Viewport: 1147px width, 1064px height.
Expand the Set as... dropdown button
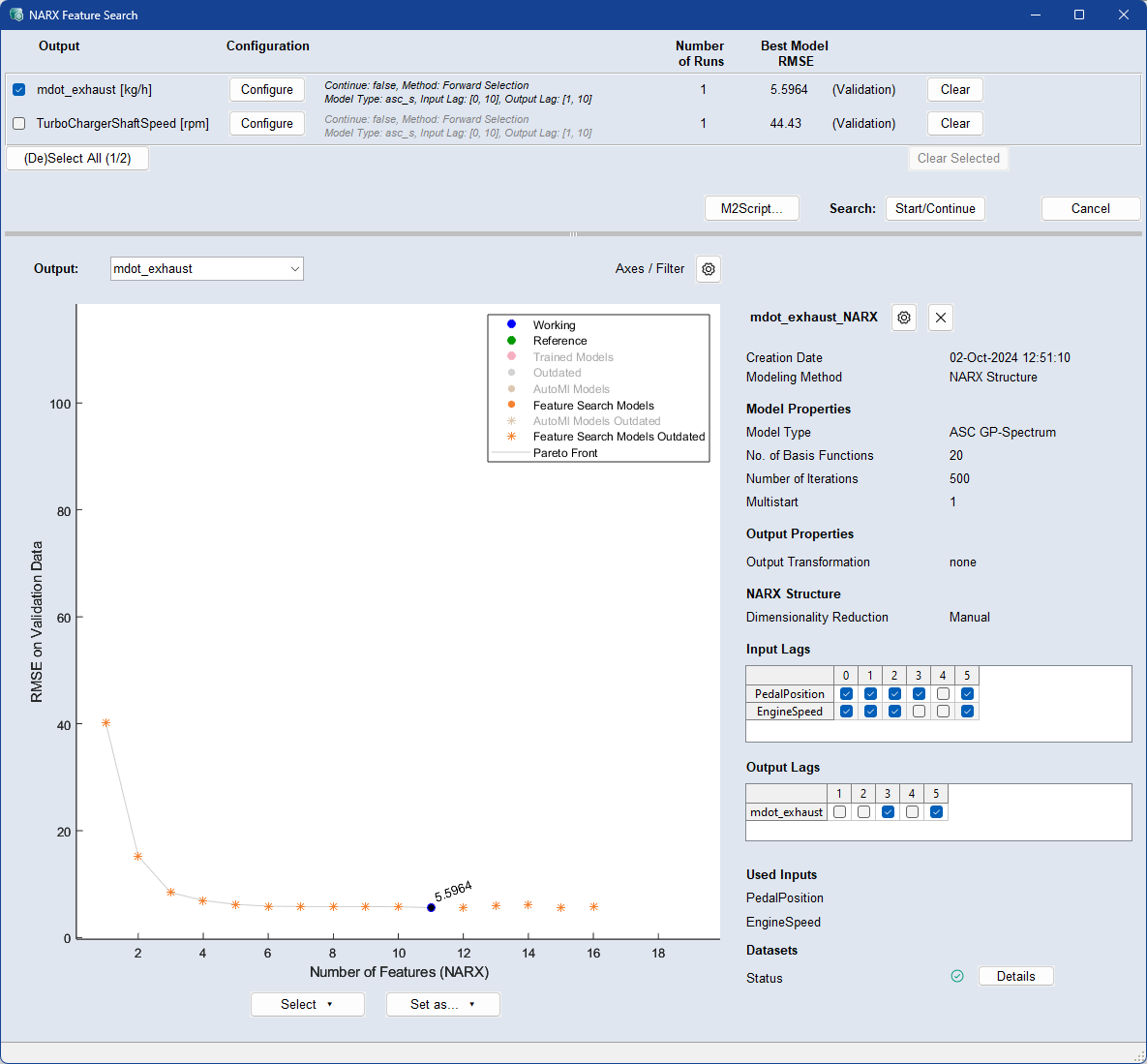(x=442, y=1004)
